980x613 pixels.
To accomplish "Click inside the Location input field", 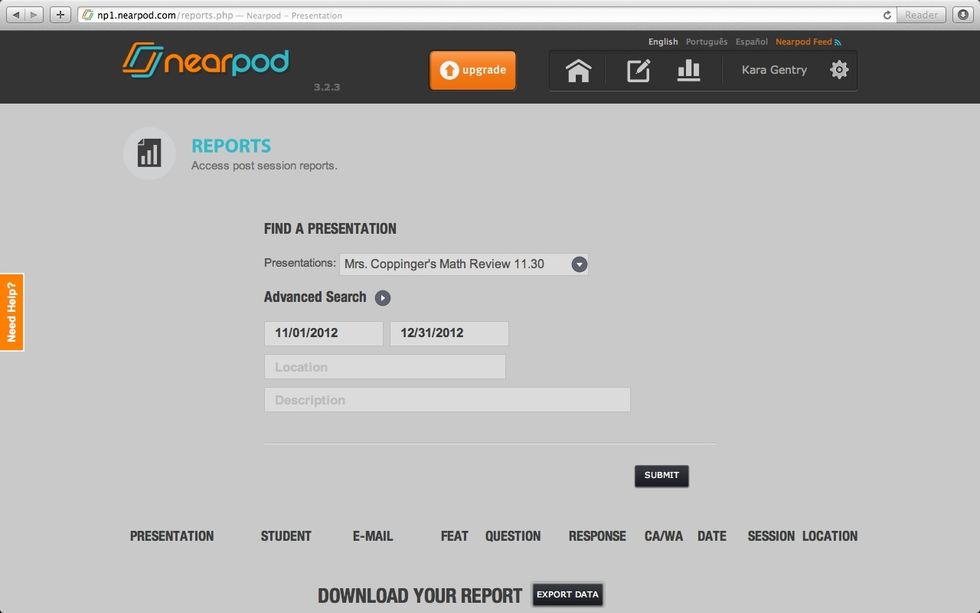I will click(x=384, y=367).
